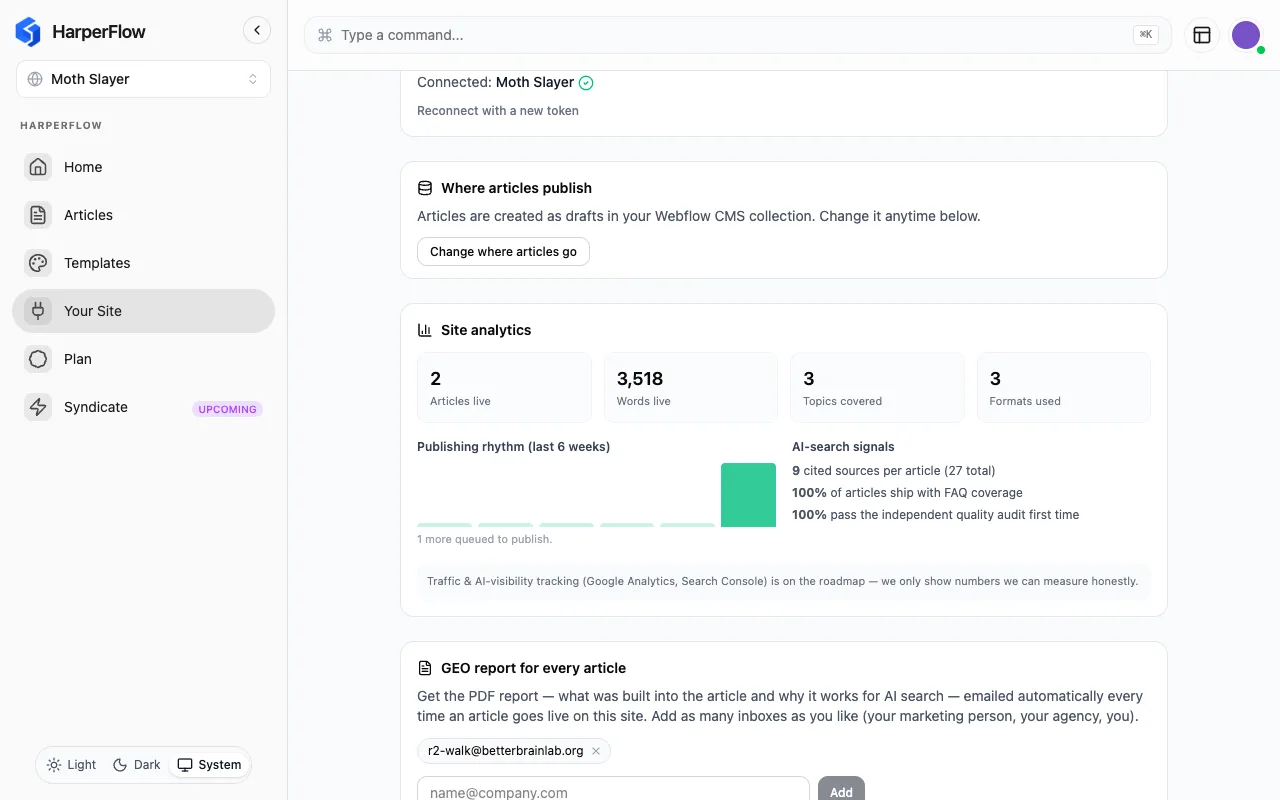Go to Templates in the sidebar
This screenshot has width=1280, height=800.
tap(143, 263)
